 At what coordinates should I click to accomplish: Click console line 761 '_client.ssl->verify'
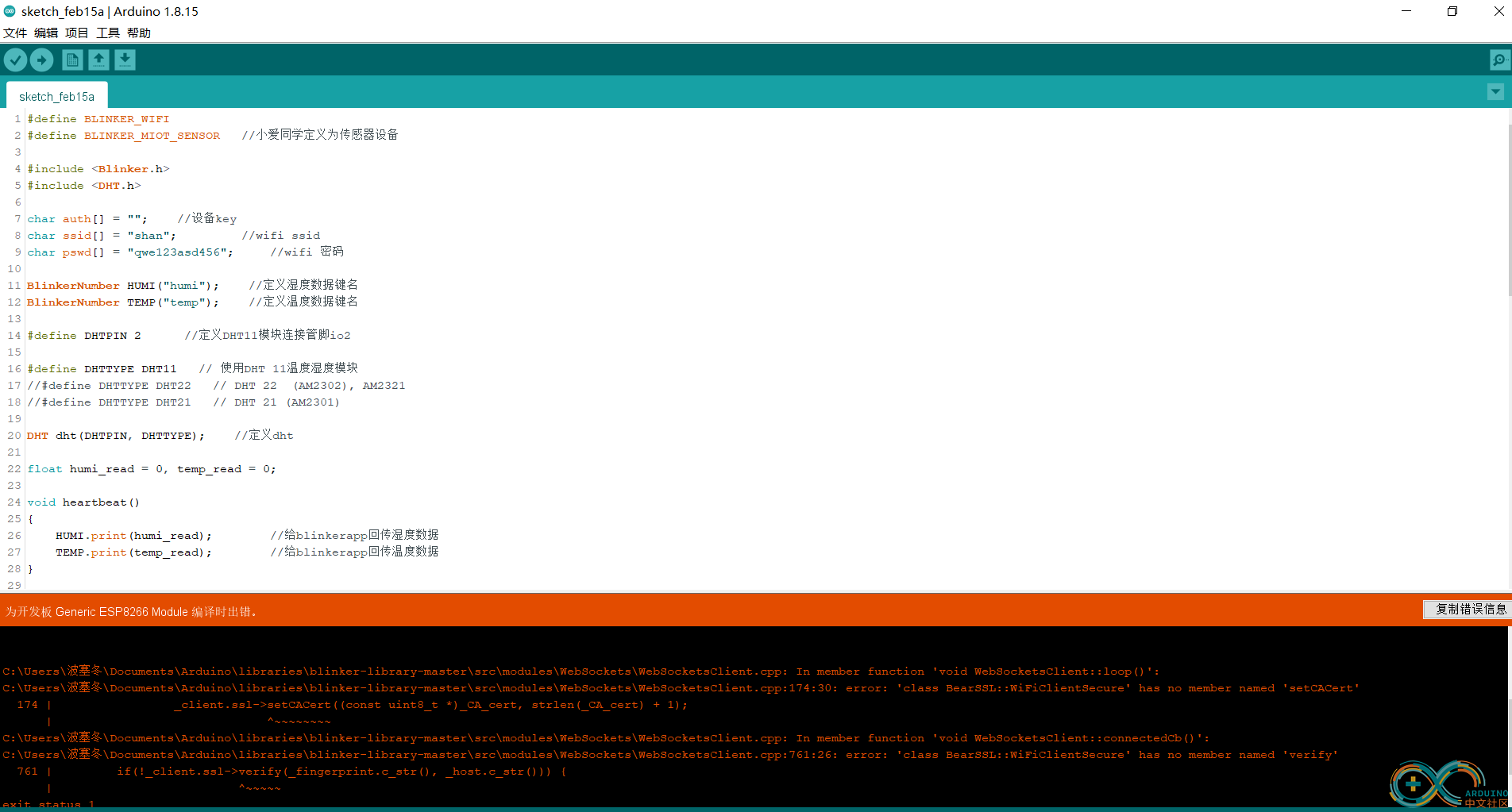click(291, 772)
